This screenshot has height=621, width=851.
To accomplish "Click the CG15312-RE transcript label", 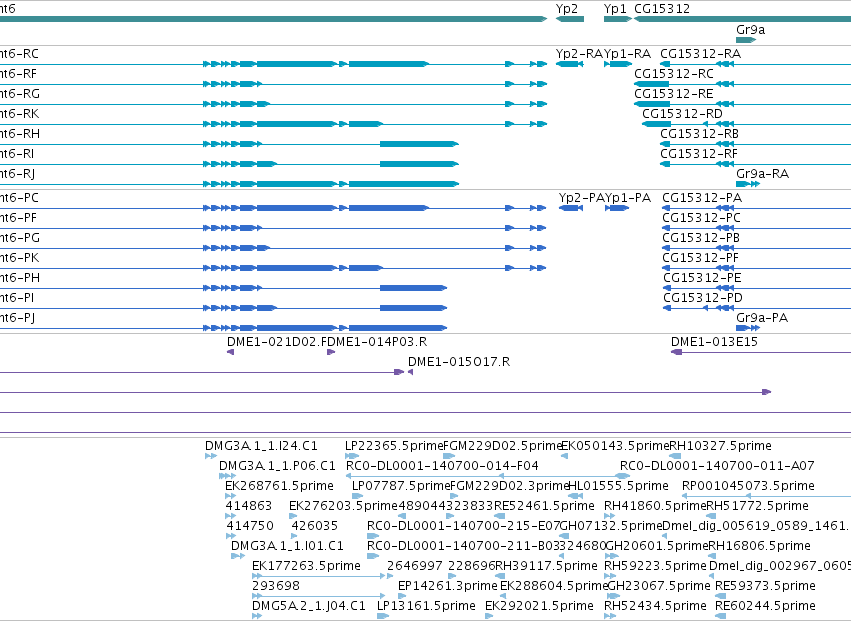I will pos(674,93).
